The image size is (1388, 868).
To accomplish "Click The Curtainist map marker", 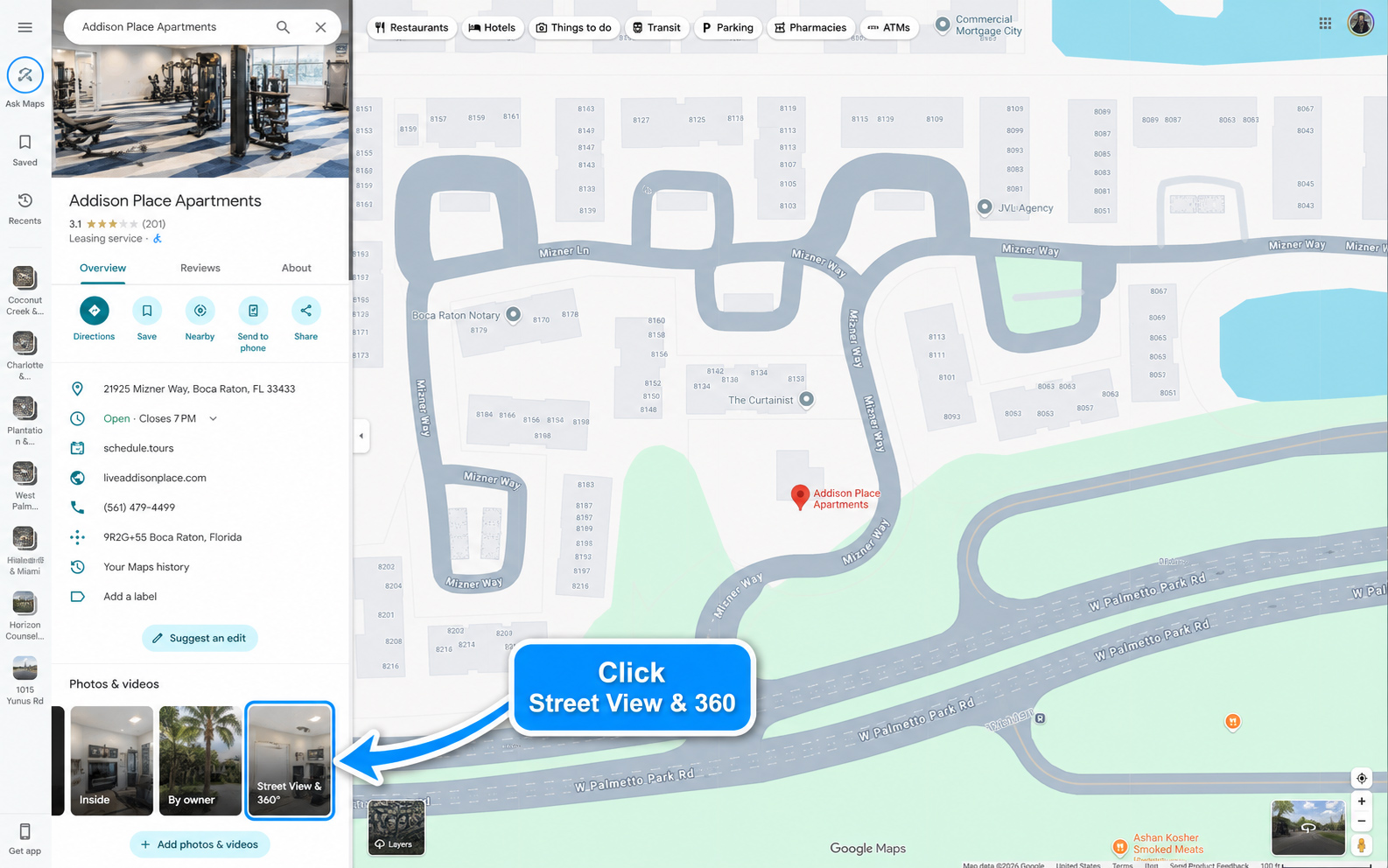I will [x=807, y=399].
